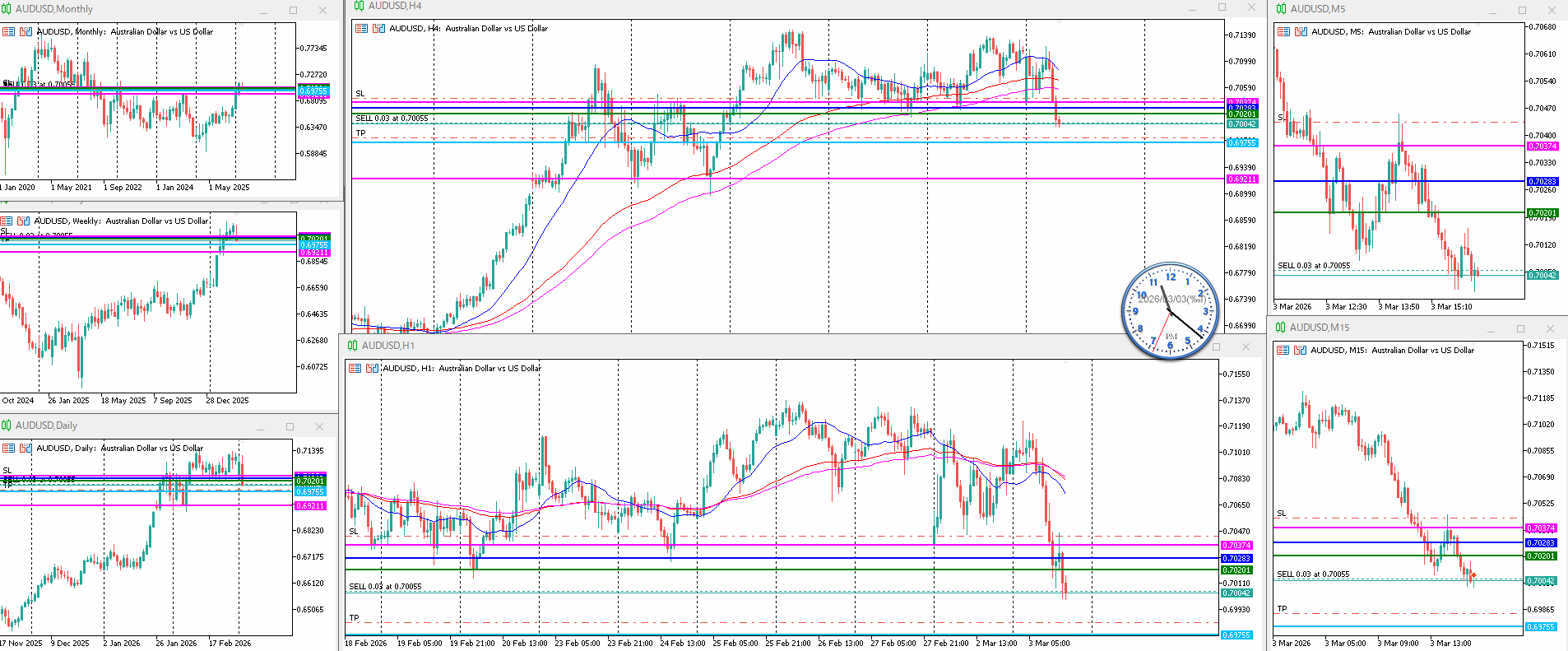
Task: Select SELL 0.03 order label on H1 chart
Action: (x=385, y=587)
